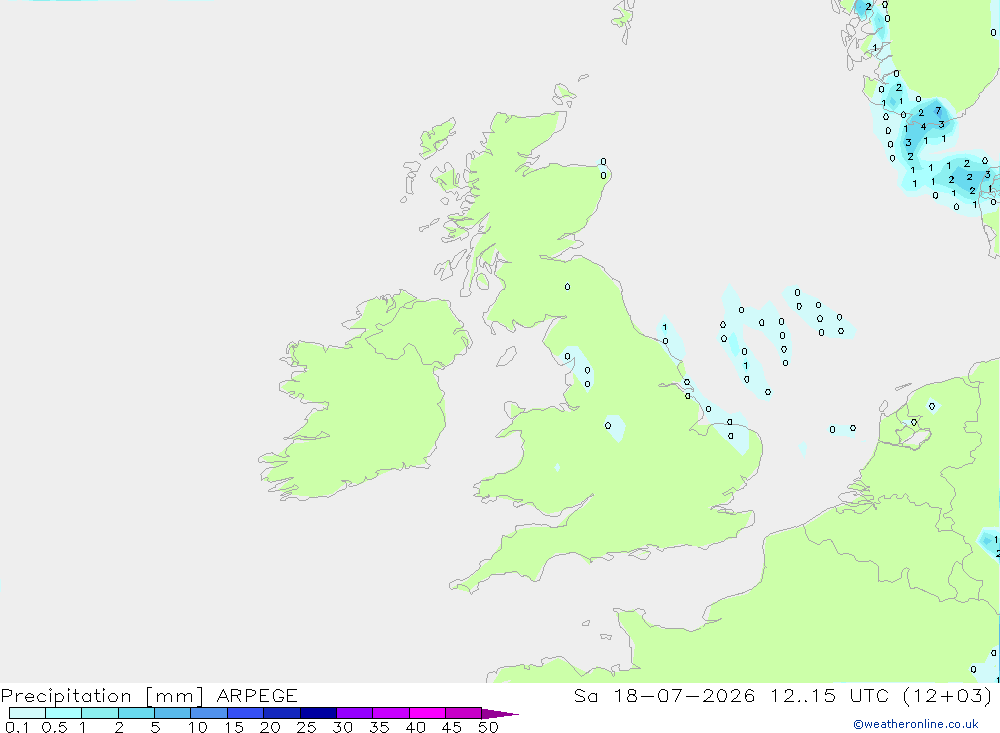Screen dimensions: 1000x733
Task: Click the 20–25 mm legend color swatch
Action: pos(282,713)
